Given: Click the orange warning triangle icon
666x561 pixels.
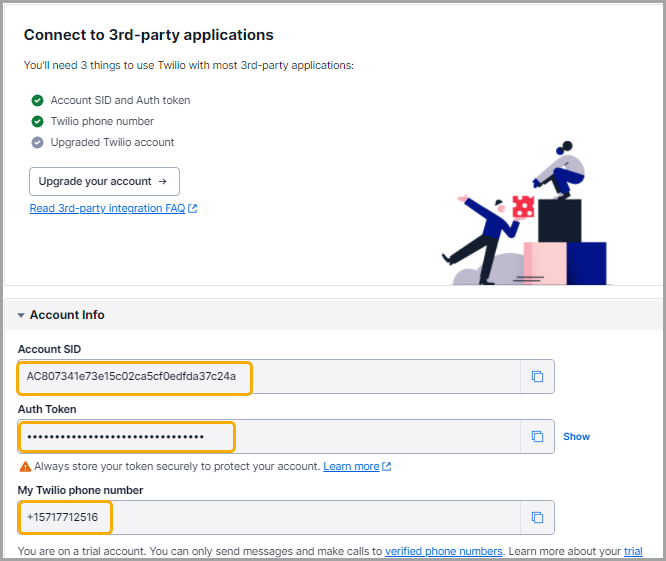Looking at the screenshot, I should 25,467.
